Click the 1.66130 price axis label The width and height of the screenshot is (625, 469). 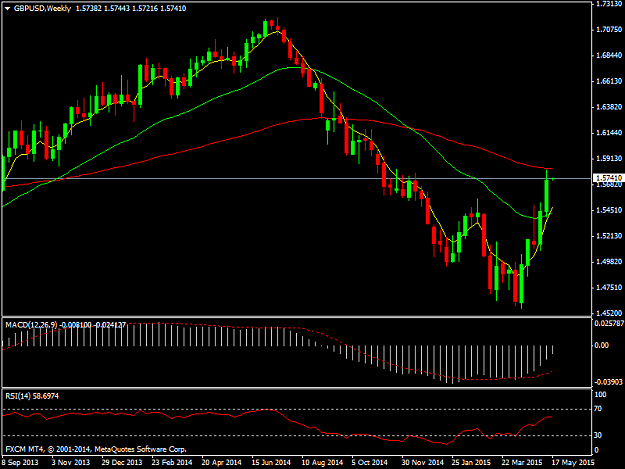(609, 81)
